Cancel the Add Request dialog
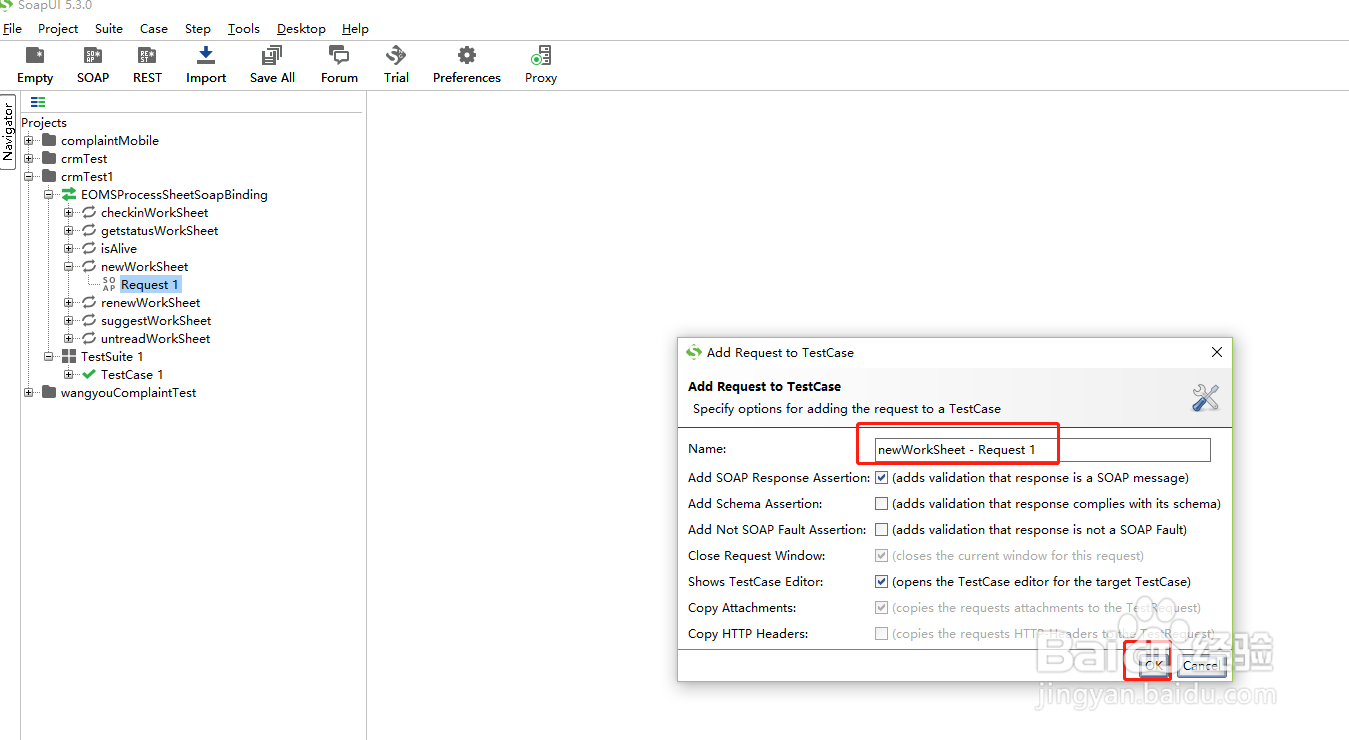The height and width of the screenshot is (740, 1349). tap(1201, 665)
